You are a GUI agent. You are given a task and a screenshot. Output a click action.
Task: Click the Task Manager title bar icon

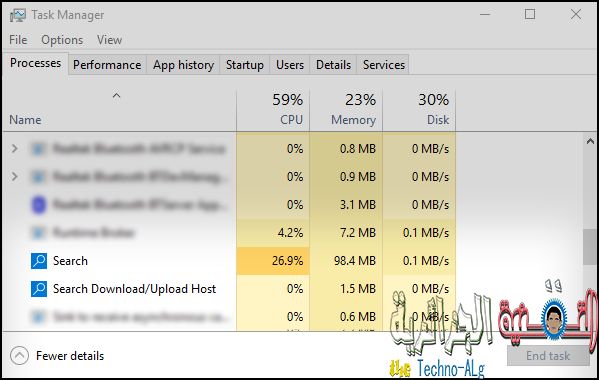pos(18,15)
